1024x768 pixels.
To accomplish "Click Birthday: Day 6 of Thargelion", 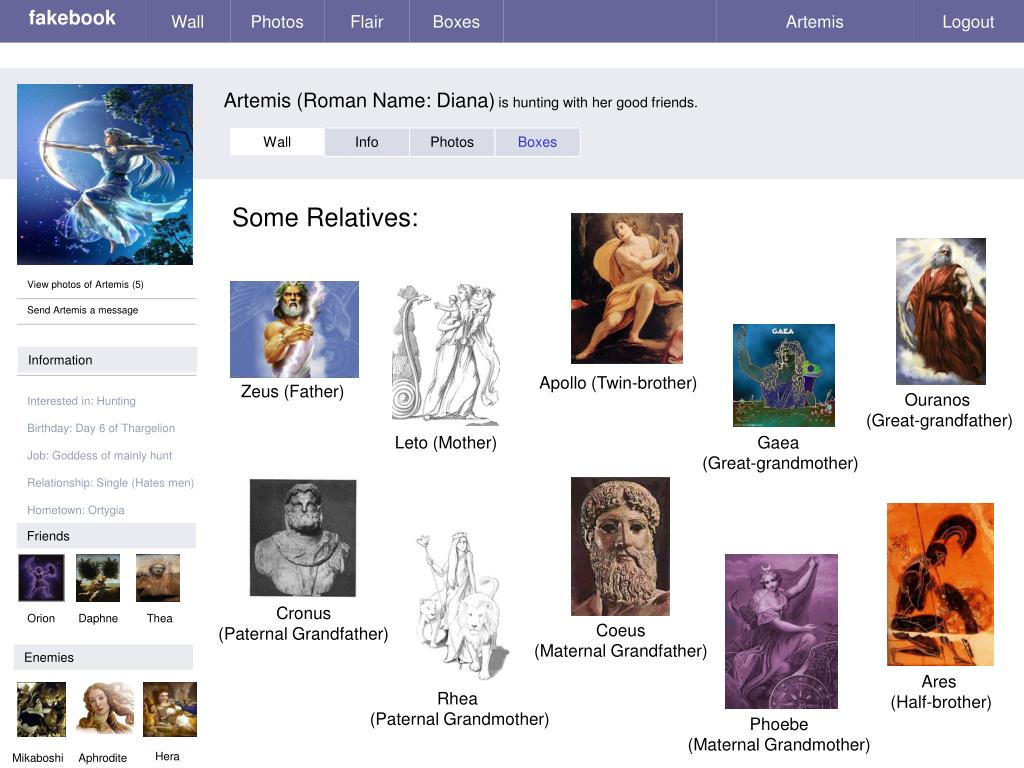I will click(101, 428).
